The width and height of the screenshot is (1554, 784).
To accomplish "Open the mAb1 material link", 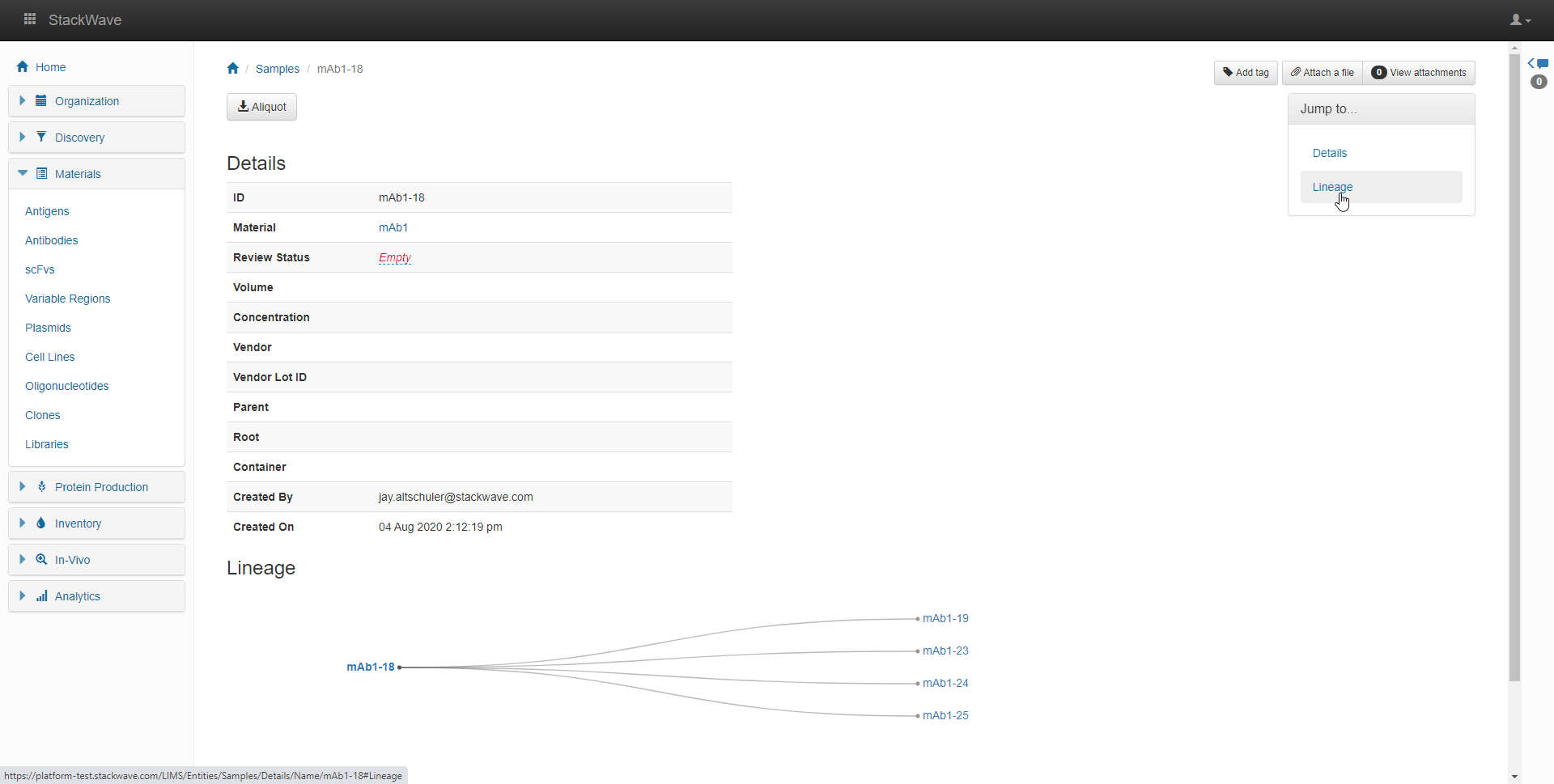I will click(393, 227).
